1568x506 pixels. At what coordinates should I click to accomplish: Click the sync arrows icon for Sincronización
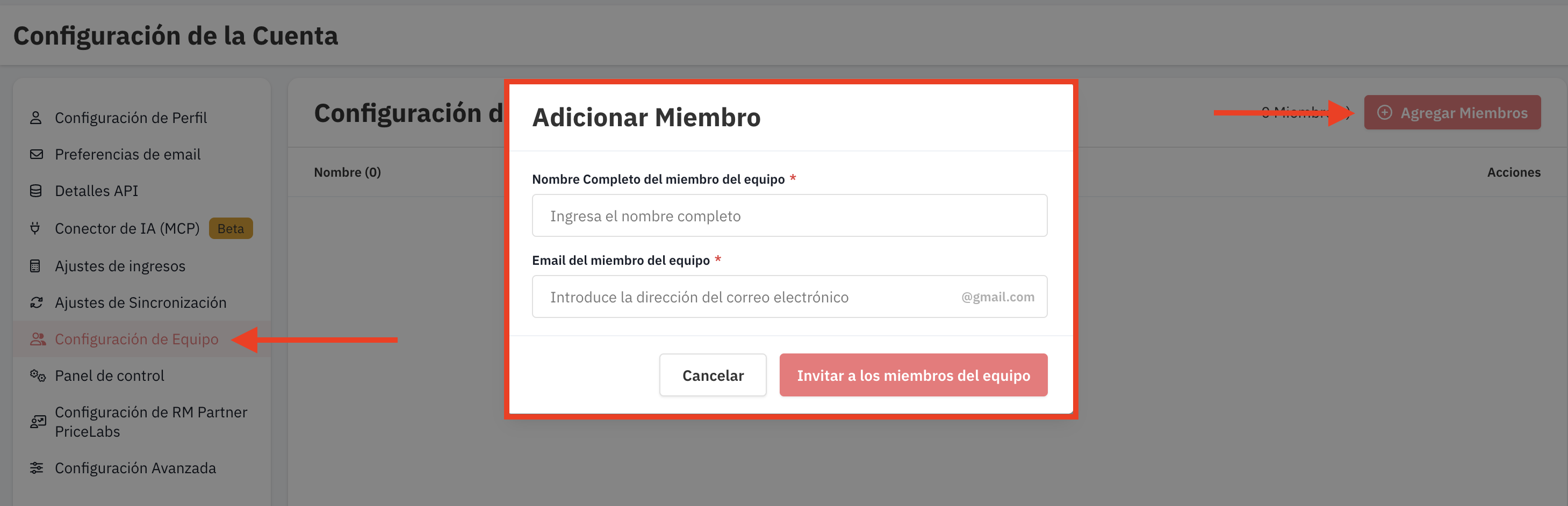tap(37, 302)
